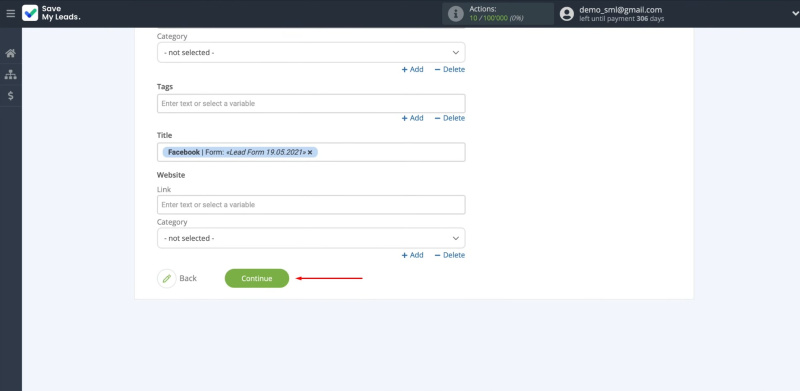Open the upper Category dropdown
The image size is (800, 391).
point(311,53)
